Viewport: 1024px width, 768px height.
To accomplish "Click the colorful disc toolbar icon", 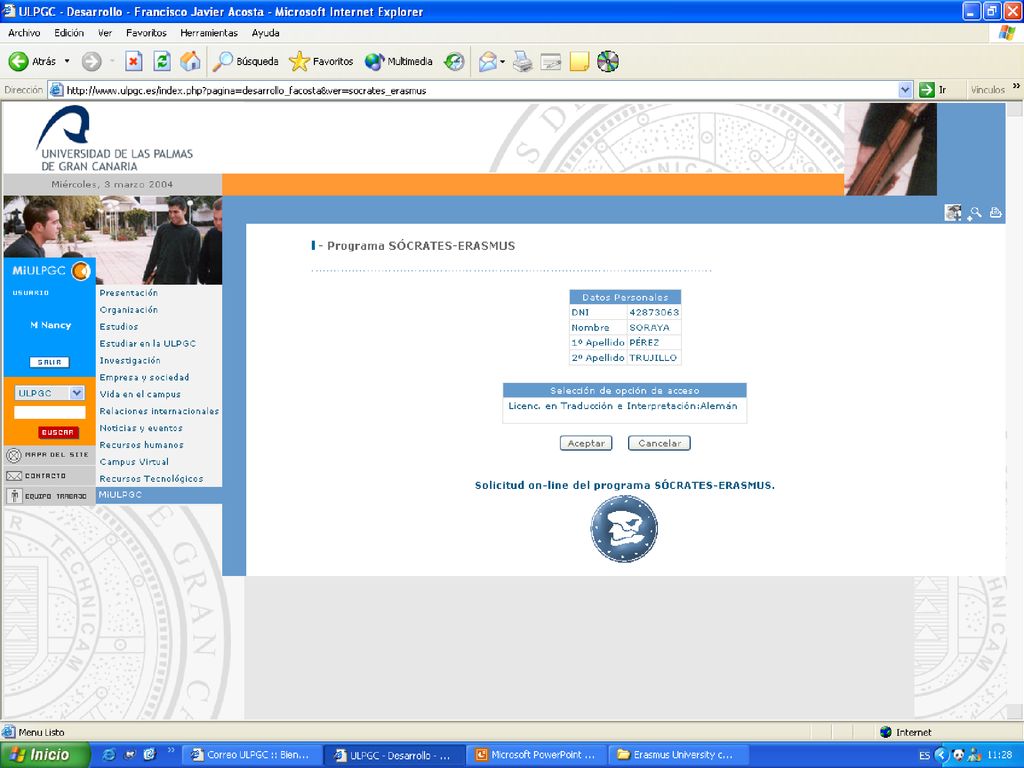I will point(607,61).
